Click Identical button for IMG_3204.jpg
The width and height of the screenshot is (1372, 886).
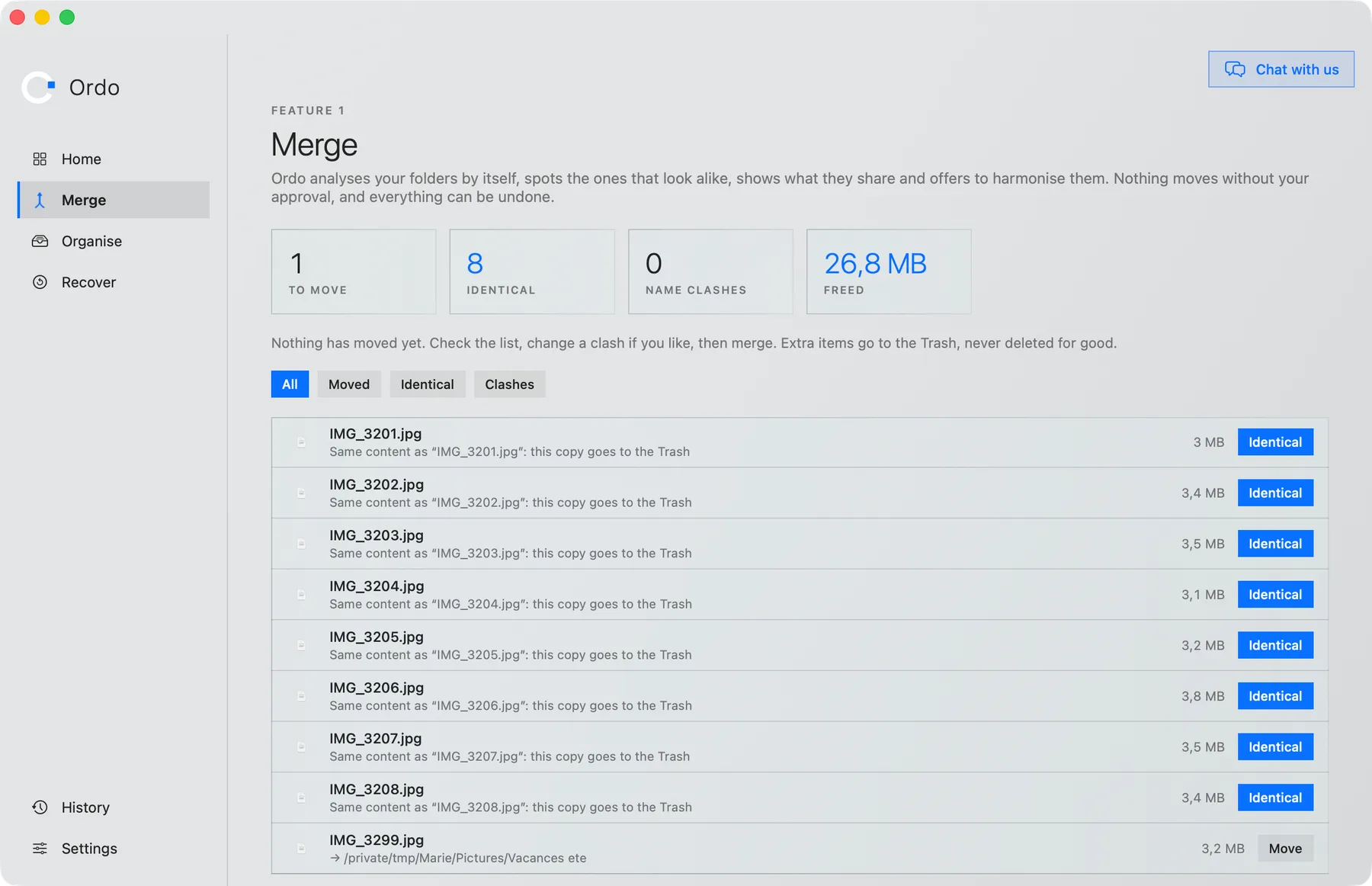1275,595
